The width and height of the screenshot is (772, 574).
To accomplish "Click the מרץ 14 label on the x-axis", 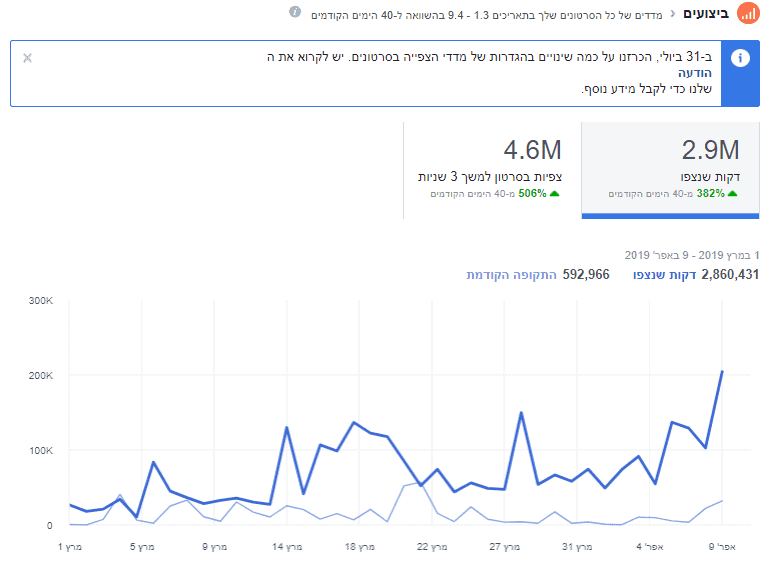I will click(x=286, y=547).
